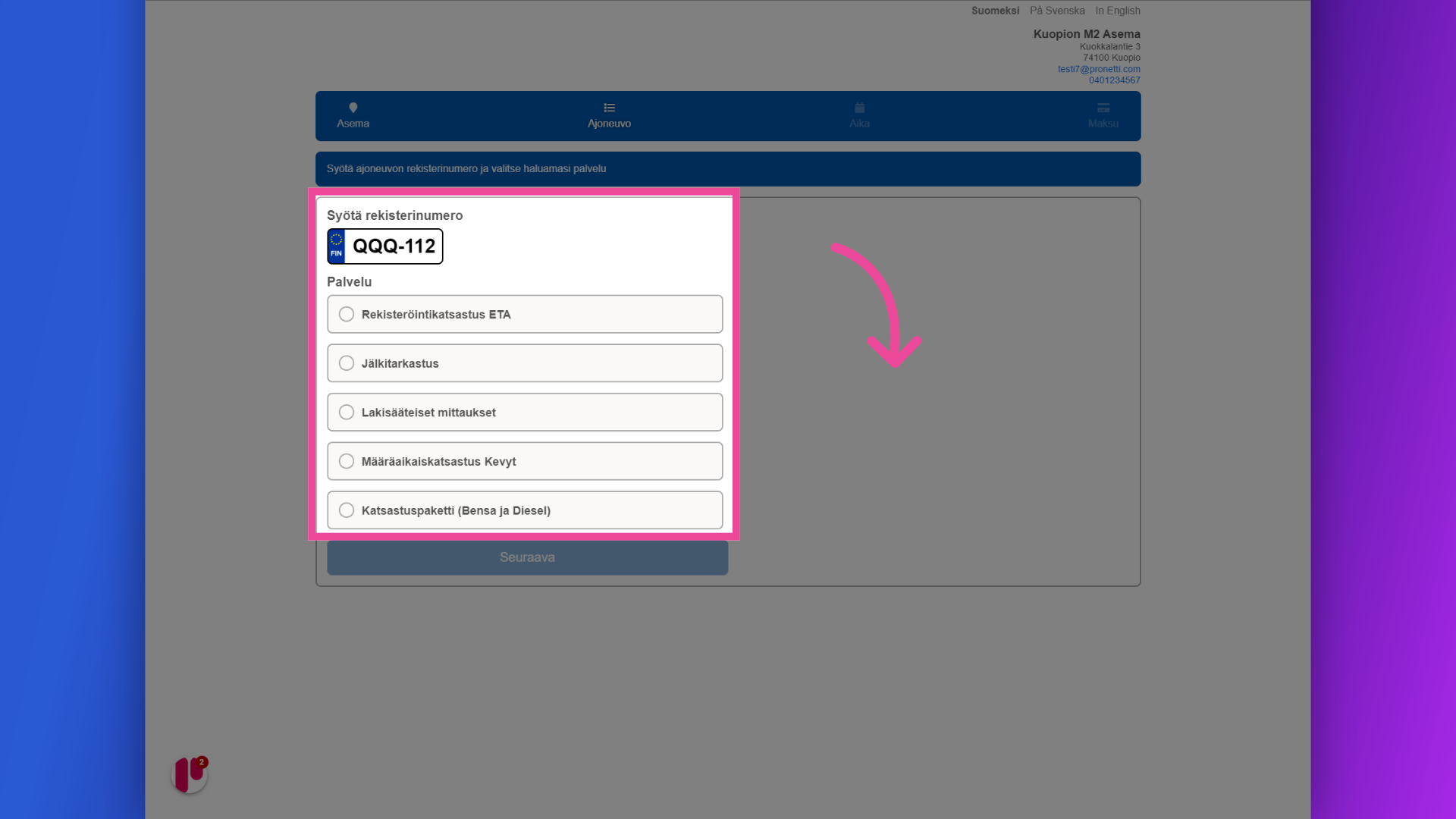
Task: Switch language to In English
Action: [x=1118, y=11]
